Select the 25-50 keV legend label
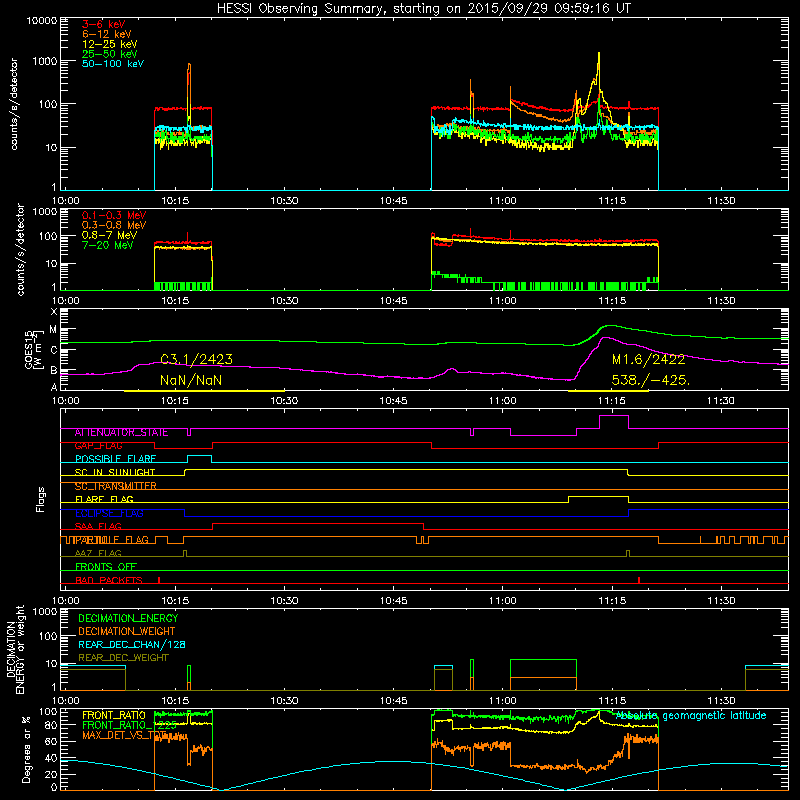 coord(109,54)
